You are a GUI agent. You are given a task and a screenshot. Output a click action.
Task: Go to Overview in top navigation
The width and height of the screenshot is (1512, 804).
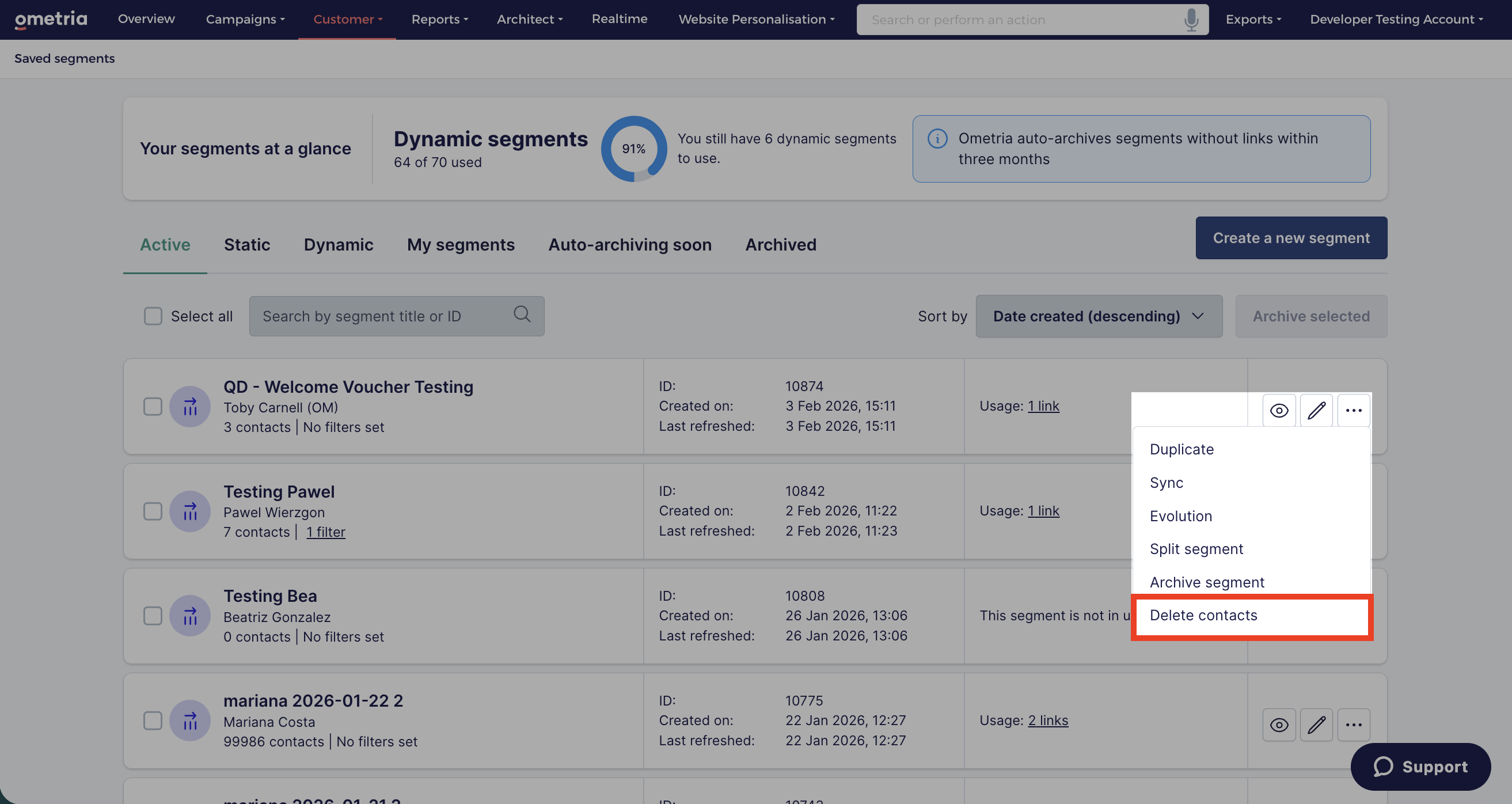[x=146, y=19]
